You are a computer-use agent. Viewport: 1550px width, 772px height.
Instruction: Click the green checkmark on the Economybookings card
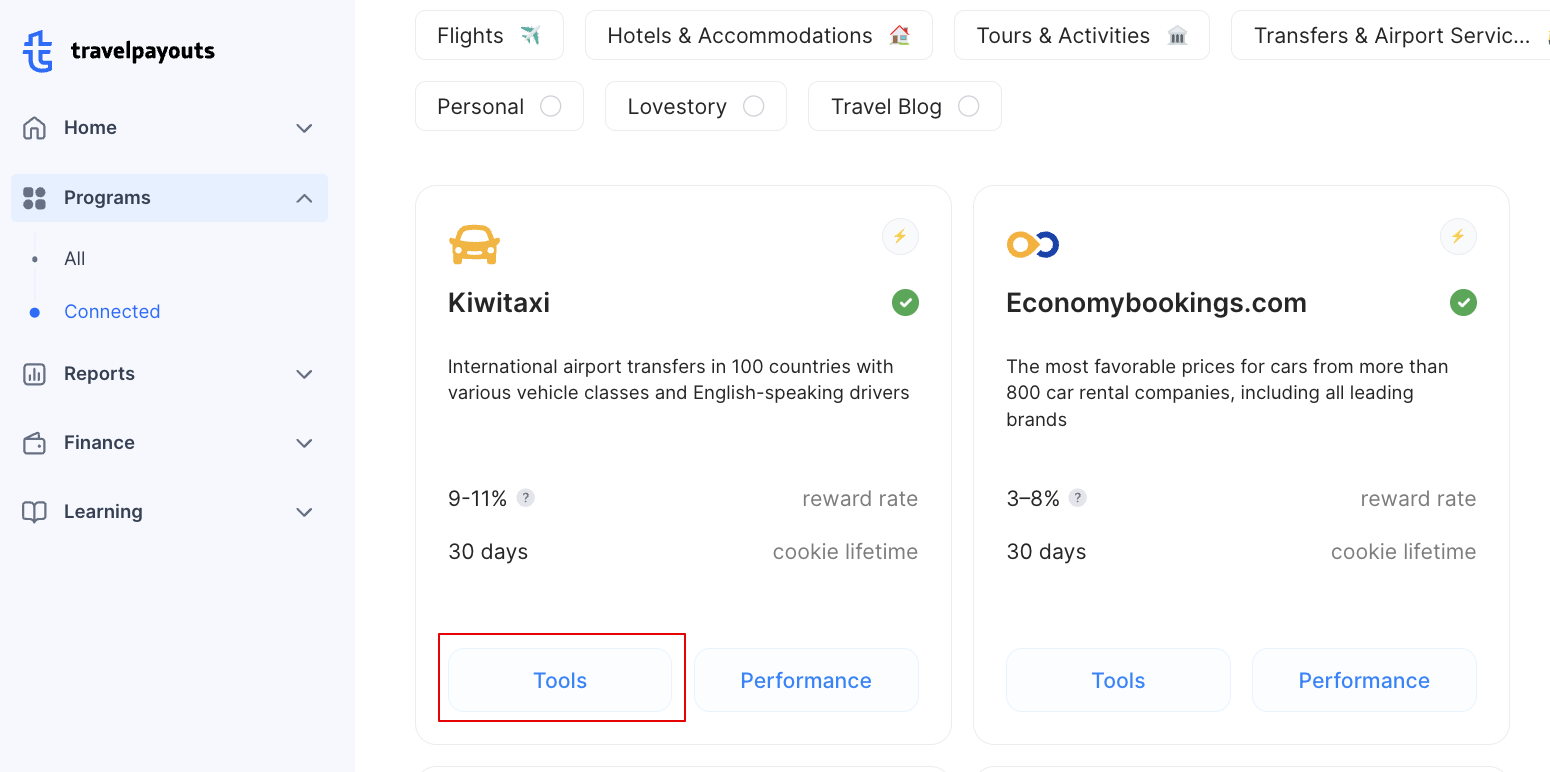(1463, 302)
